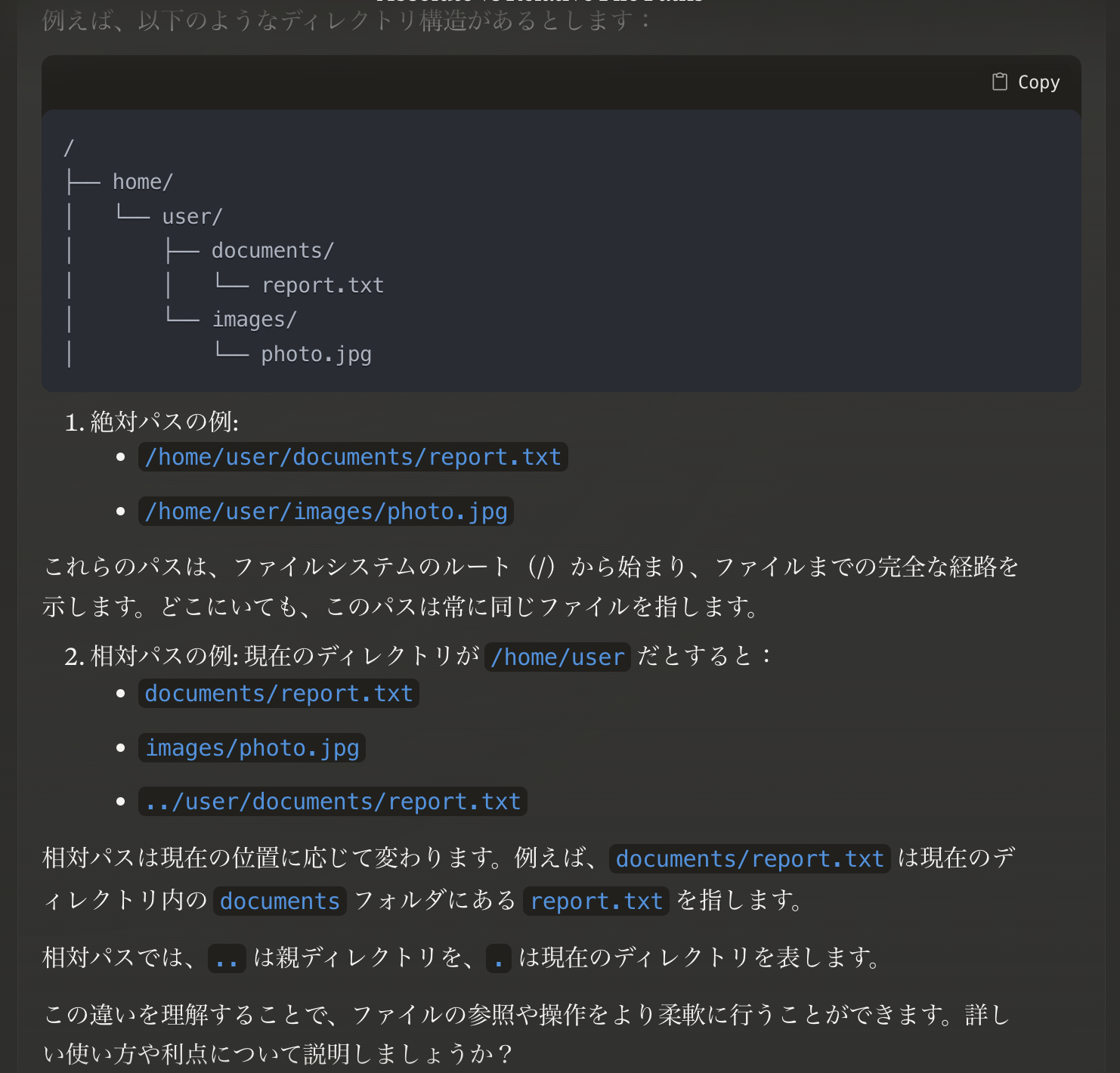Click the "/home/user/images/photo.jpg" absolute path
The height and width of the screenshot is (1073, 1120).
326,512
